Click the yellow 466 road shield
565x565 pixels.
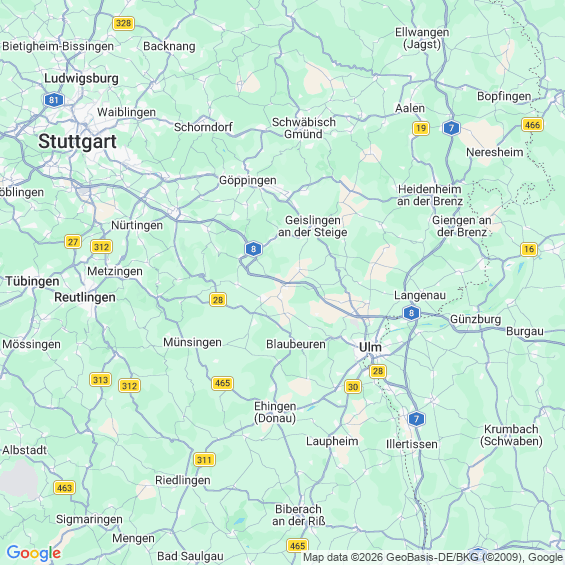(532, 125)
